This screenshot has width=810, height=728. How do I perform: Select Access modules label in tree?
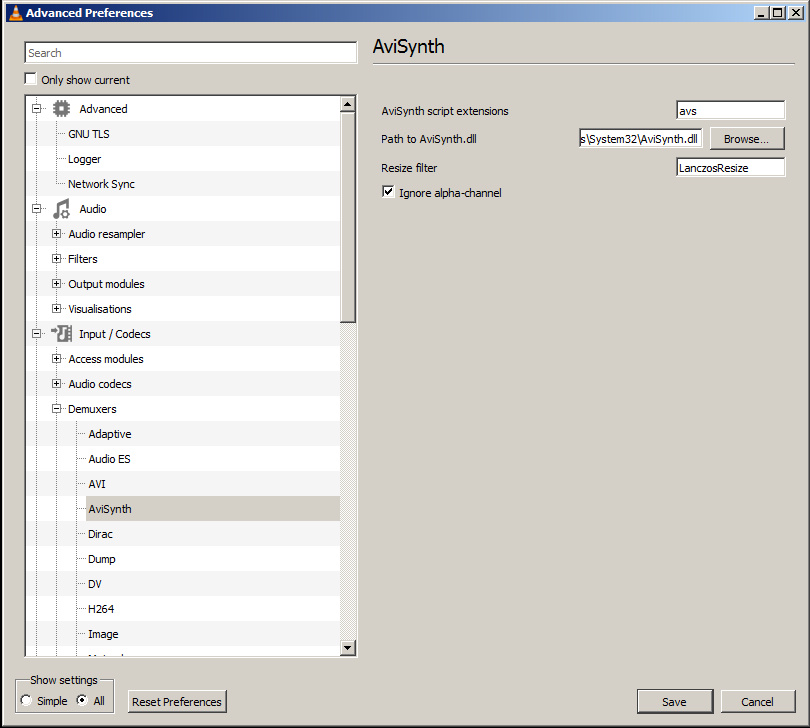tap(106, 359)
